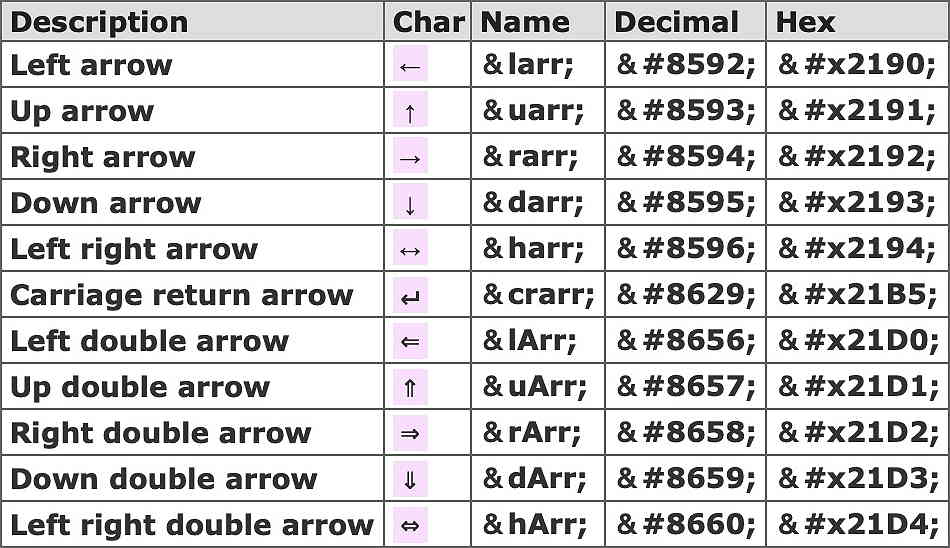
Task: Click the down arrow character symbol
Action: tap(410, 204)
